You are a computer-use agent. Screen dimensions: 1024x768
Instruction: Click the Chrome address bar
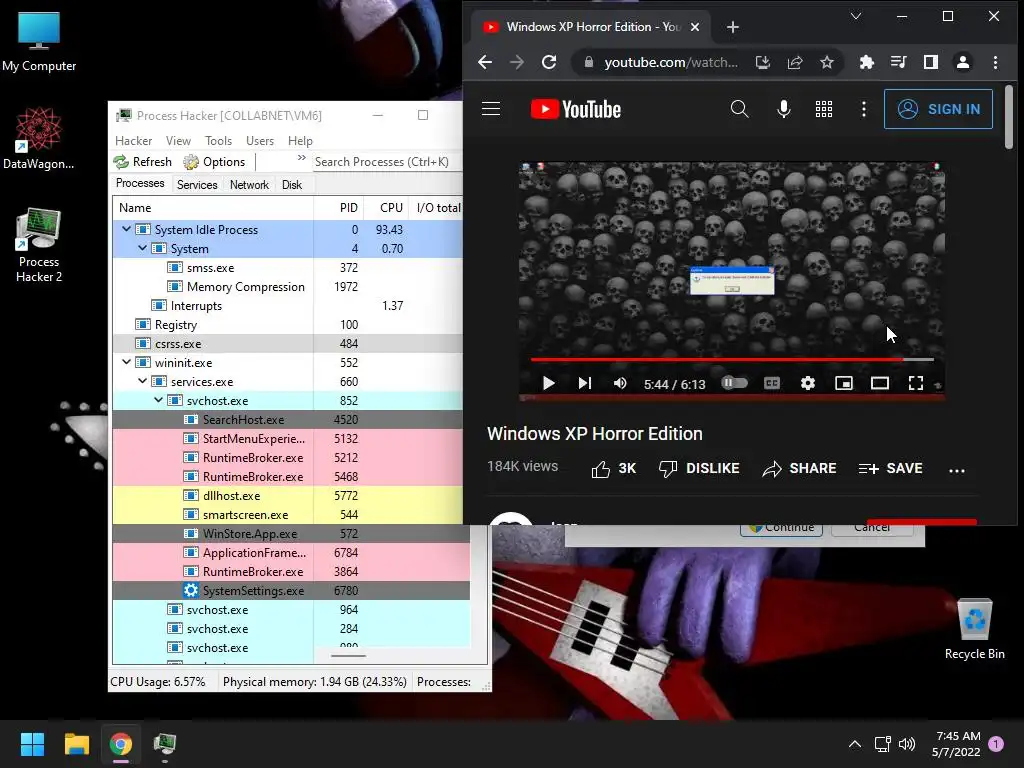click(x=671, y=62)
